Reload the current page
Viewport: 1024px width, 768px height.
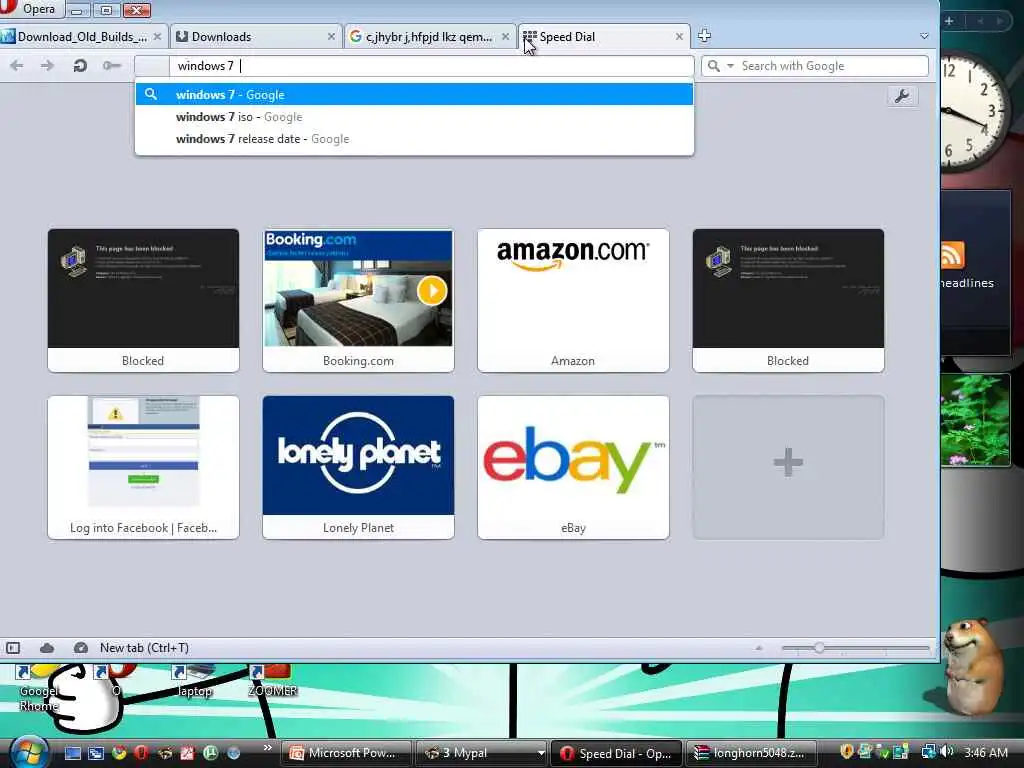tap(80, 65)
